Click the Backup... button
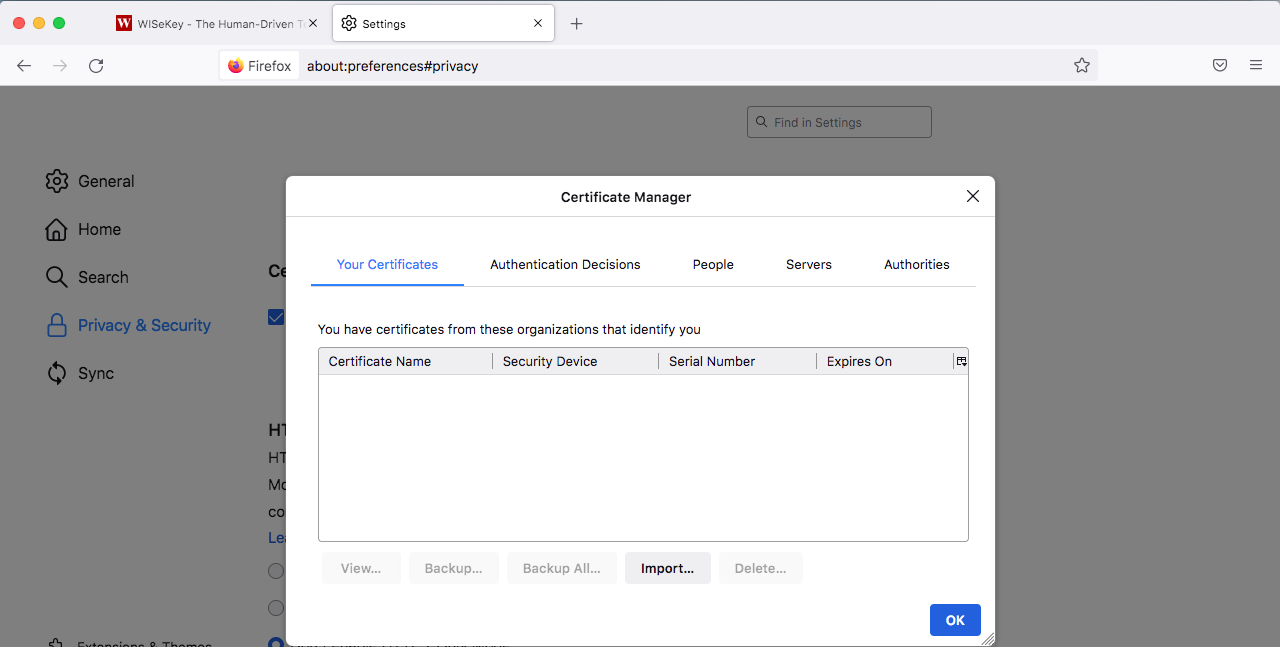Screen dimensions: 1280x647 coord(453,568)
